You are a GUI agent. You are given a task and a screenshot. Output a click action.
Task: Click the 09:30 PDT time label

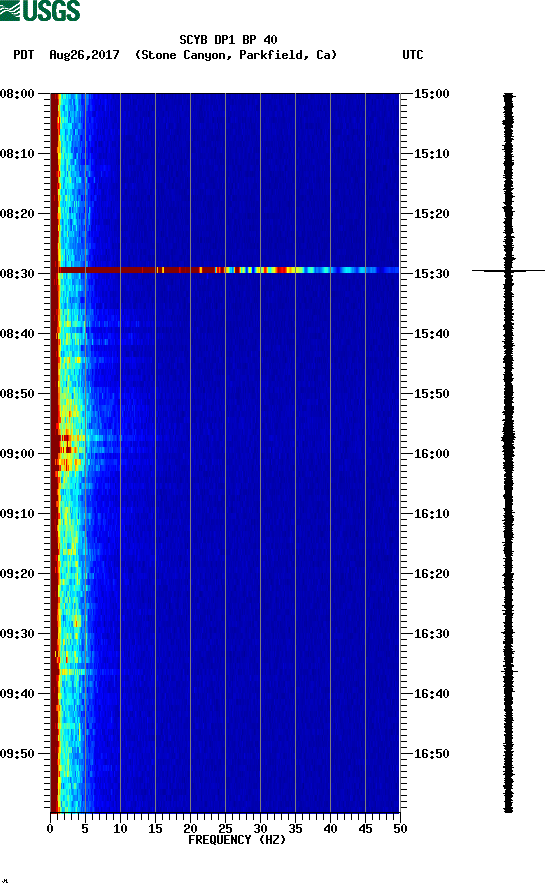tap(17, 634)
